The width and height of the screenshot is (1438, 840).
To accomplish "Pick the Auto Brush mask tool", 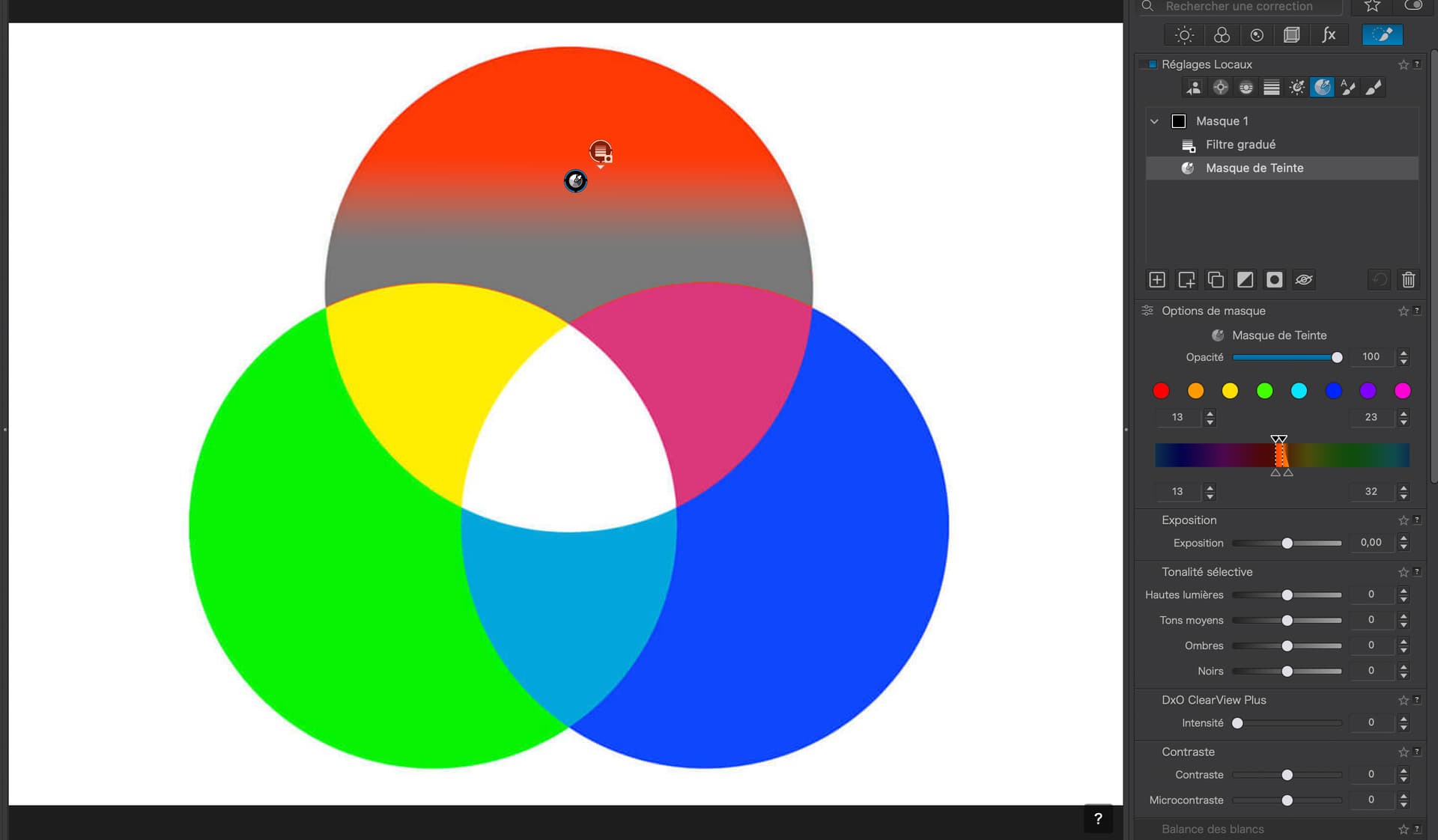I will tap(1347, 88).
